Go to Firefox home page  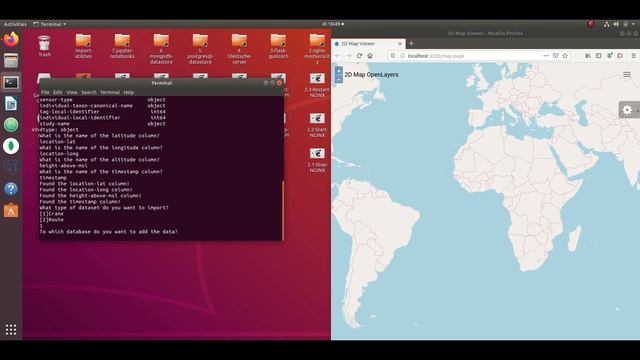pyautogui.click(x=370, y=56)
